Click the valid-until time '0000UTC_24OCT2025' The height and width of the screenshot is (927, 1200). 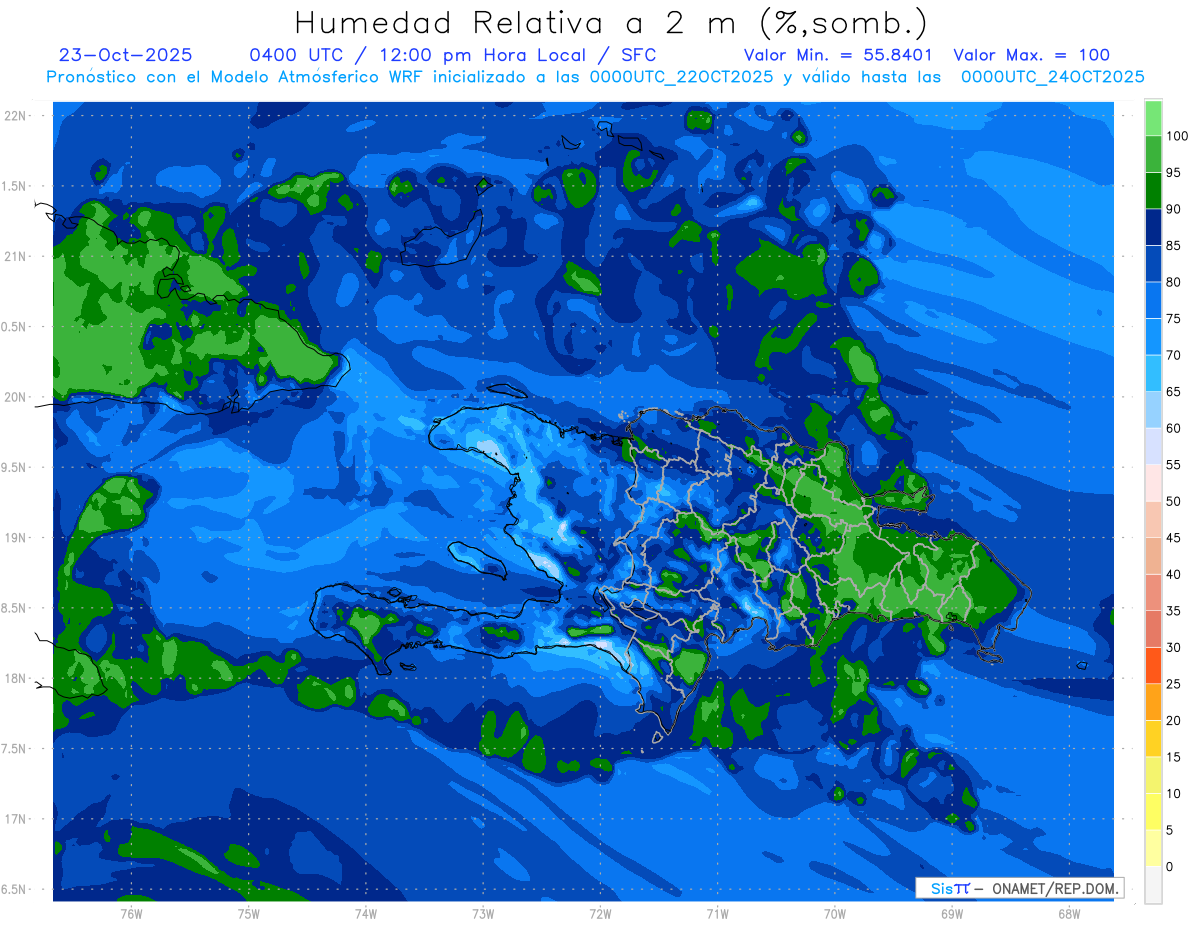[x=1053, y=77]
